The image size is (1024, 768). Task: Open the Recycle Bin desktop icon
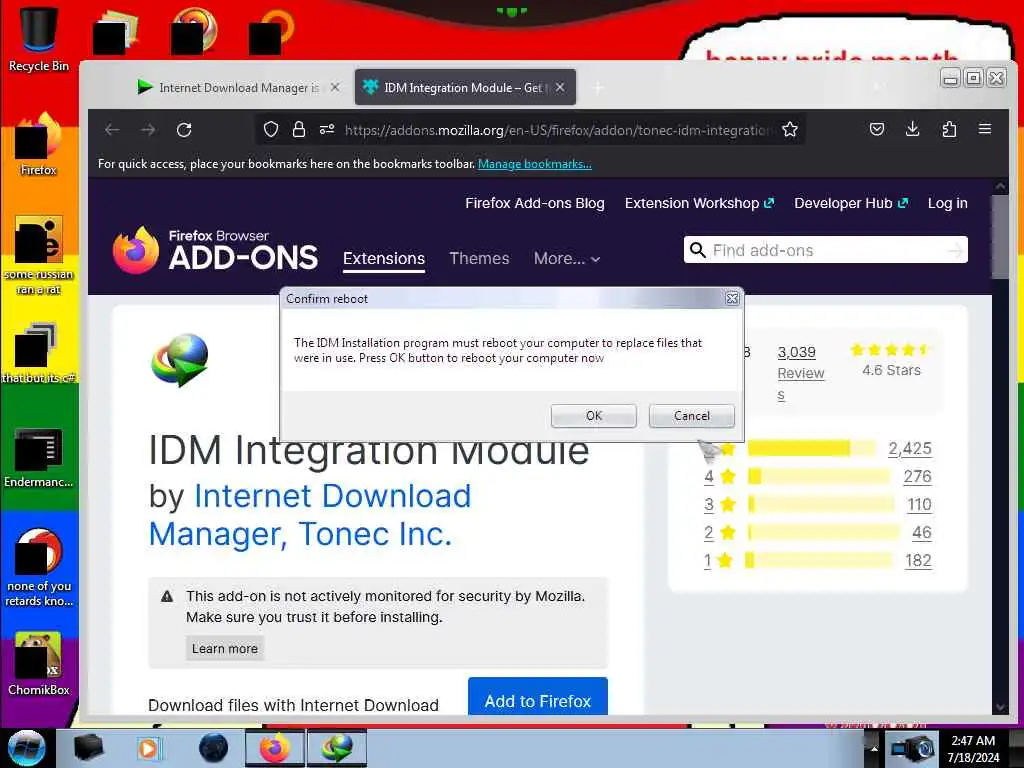(x=39, y=39)
